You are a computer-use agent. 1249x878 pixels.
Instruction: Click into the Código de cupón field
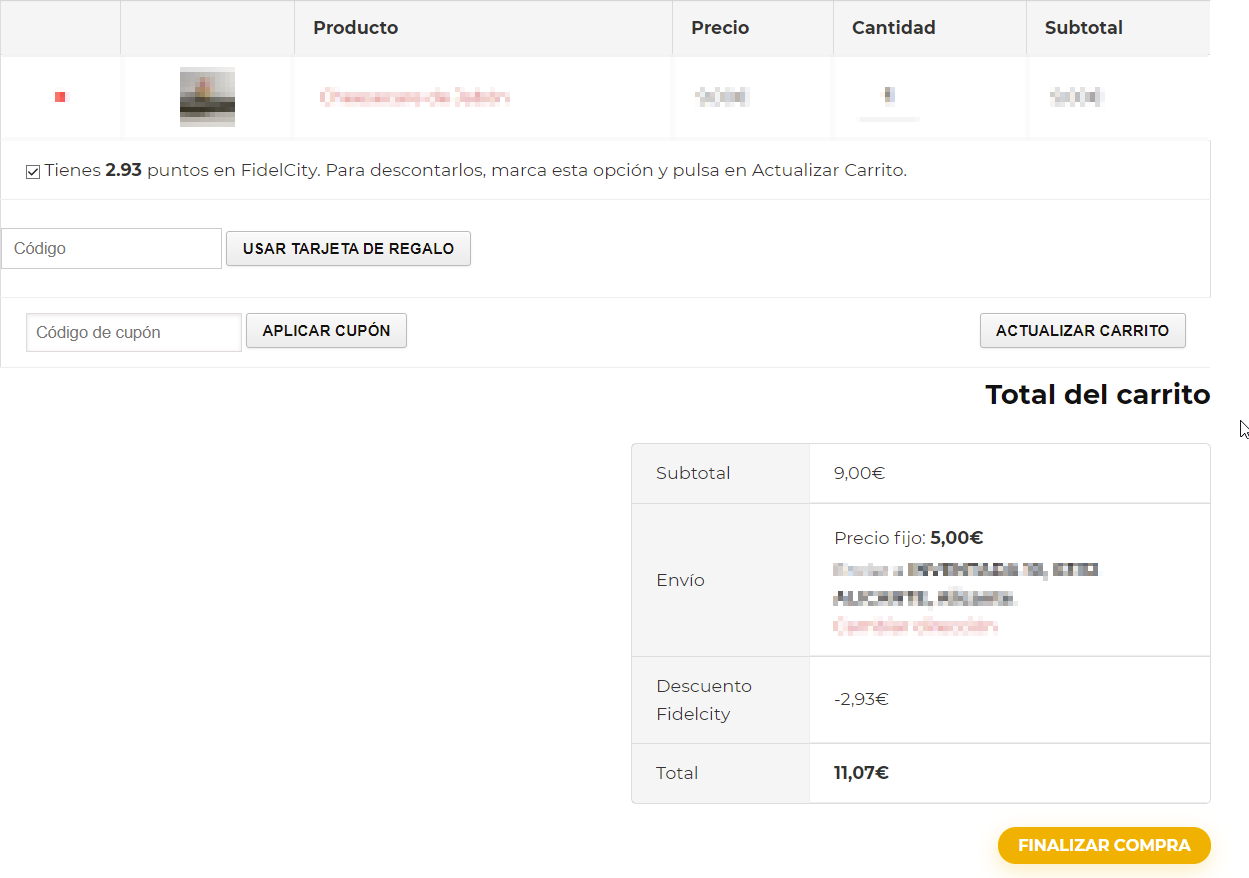coord(134,332)
